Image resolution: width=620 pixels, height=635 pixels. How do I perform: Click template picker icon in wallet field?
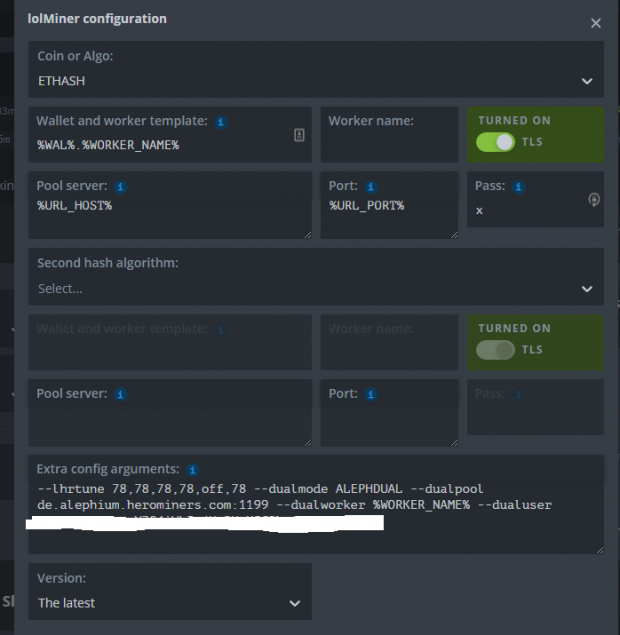coord(299,135)
